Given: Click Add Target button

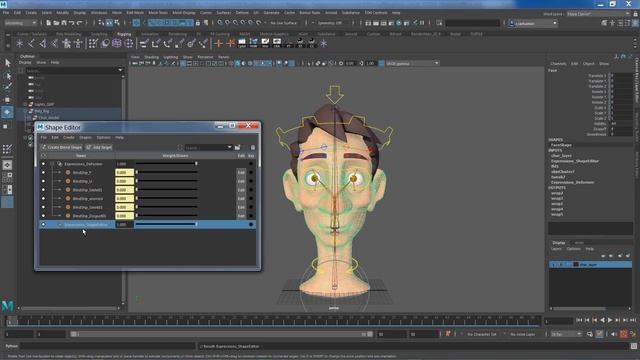Looking at the screenshot, I should tap(98, 147).
